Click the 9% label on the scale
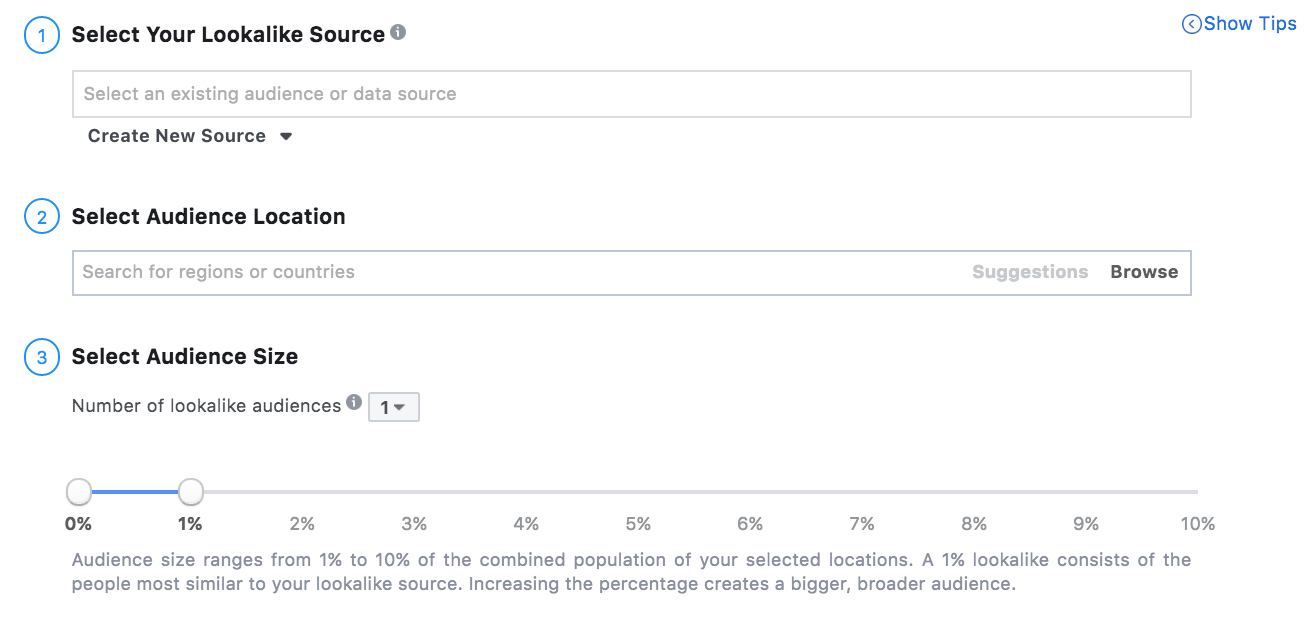1306x626 pixels. [1086, 524]
